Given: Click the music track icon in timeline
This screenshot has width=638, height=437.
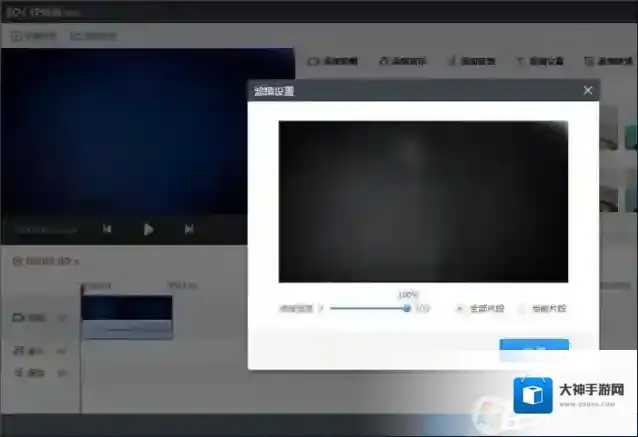Looking at the screenshot, I should coord(18,352).
